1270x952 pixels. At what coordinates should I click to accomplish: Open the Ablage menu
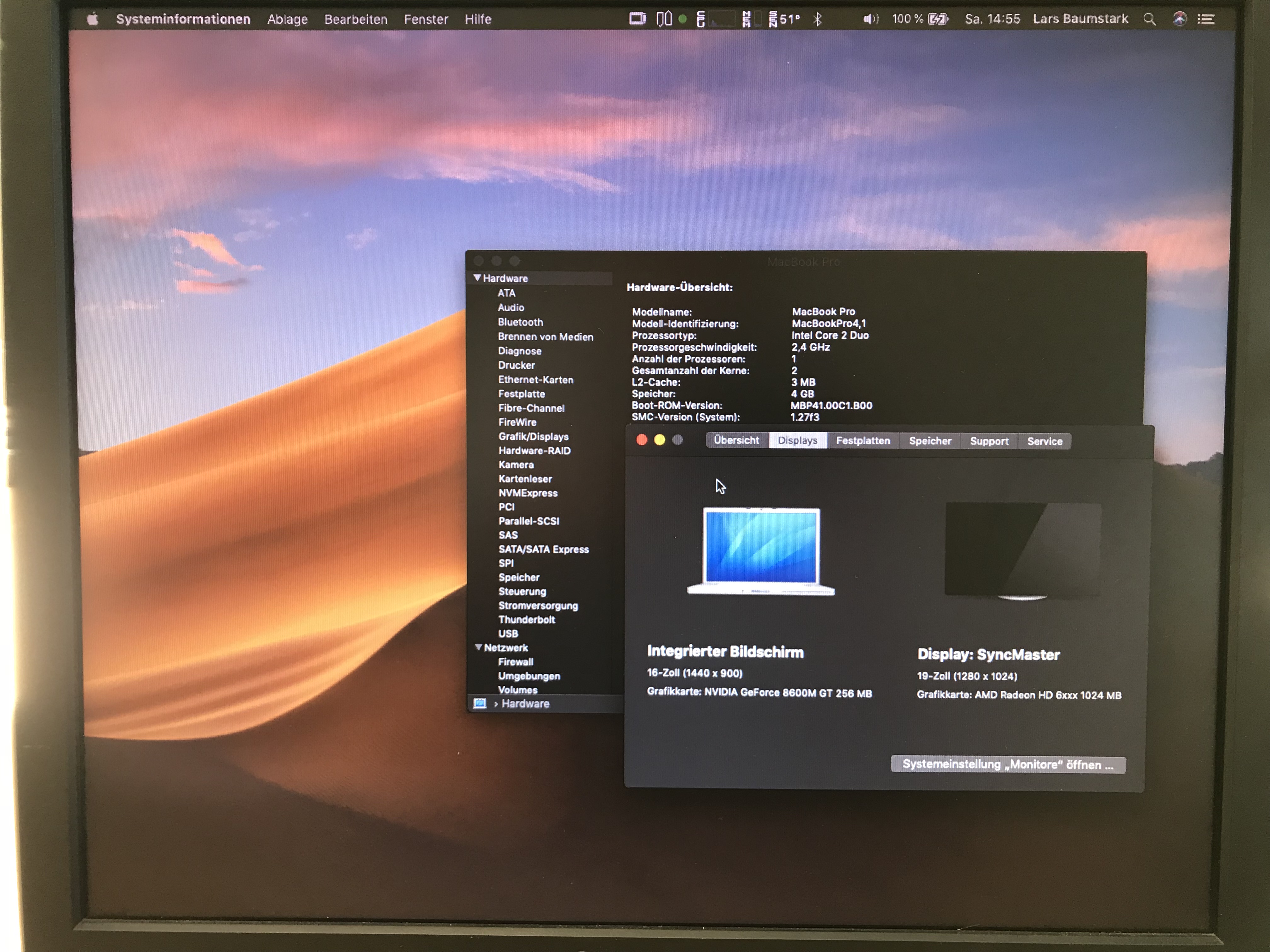[x=288, y=19]
